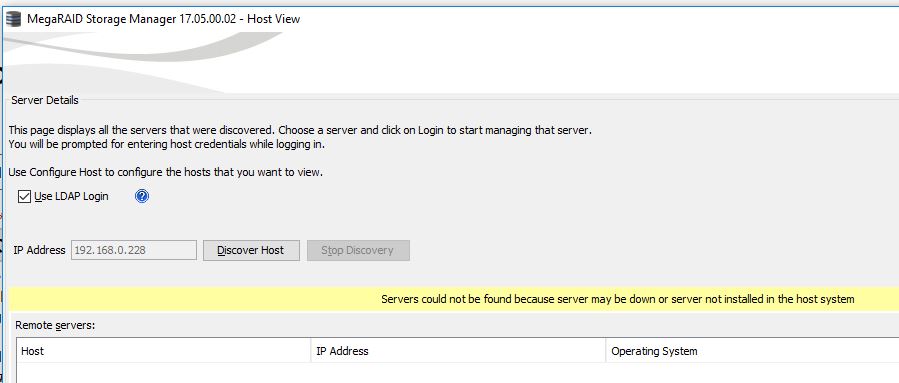Click the IP Address input field
This screenshot has width=899, height=383.
tap(134, 250)
